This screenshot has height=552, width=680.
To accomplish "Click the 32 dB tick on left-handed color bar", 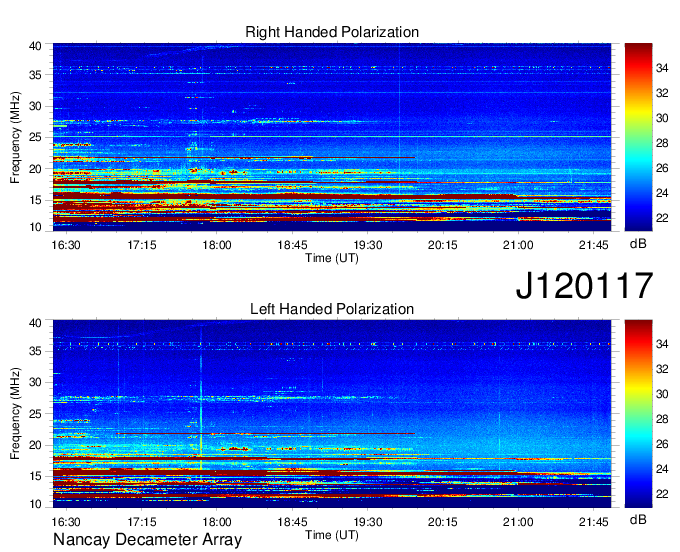I will click(662, 369).
